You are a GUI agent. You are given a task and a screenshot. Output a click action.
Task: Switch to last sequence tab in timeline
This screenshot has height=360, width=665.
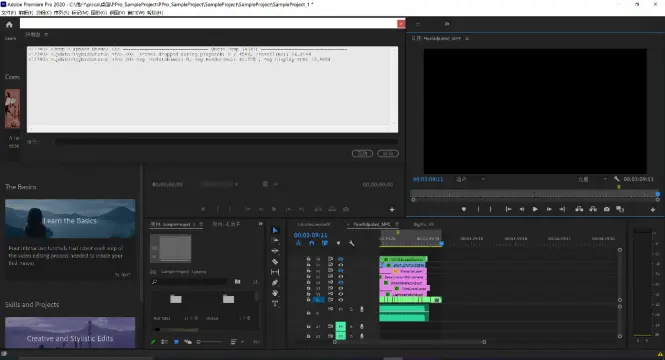(424, 224)
